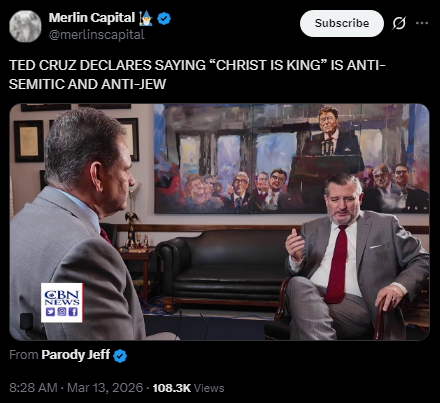Click the Facebook icon in CBN logo
440x403 pixels.
(73, 312)
